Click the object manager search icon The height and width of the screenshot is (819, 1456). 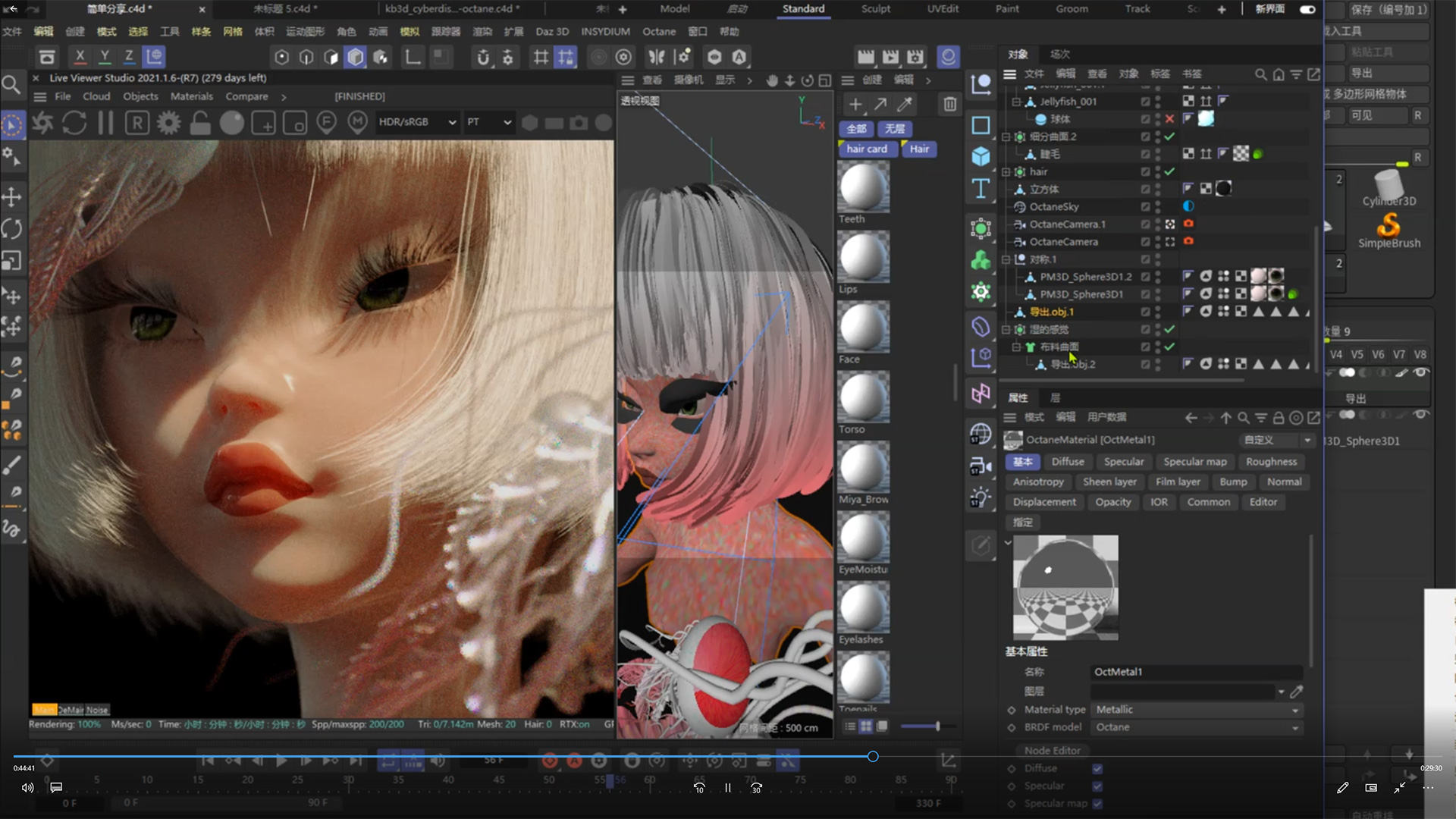1260,74
